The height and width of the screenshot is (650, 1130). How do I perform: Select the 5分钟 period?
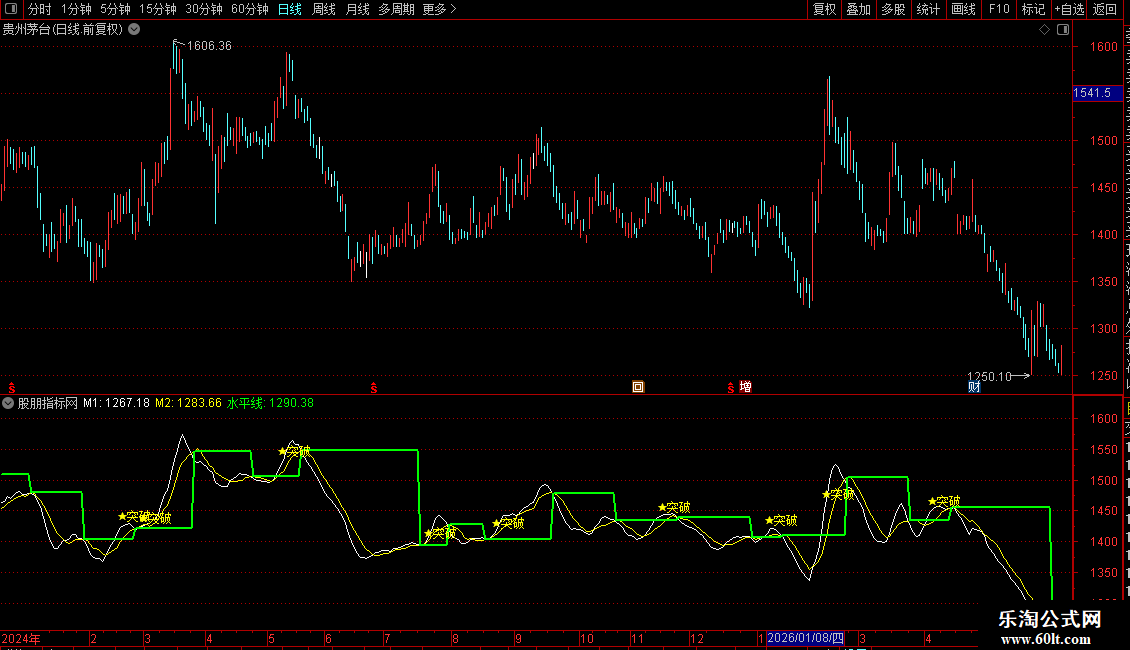(115, 9)
